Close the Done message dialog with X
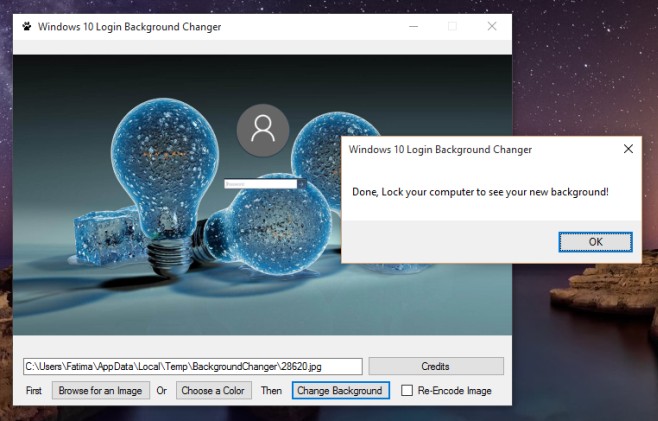This screenshot has height=421, width=658. coord(628,149)
